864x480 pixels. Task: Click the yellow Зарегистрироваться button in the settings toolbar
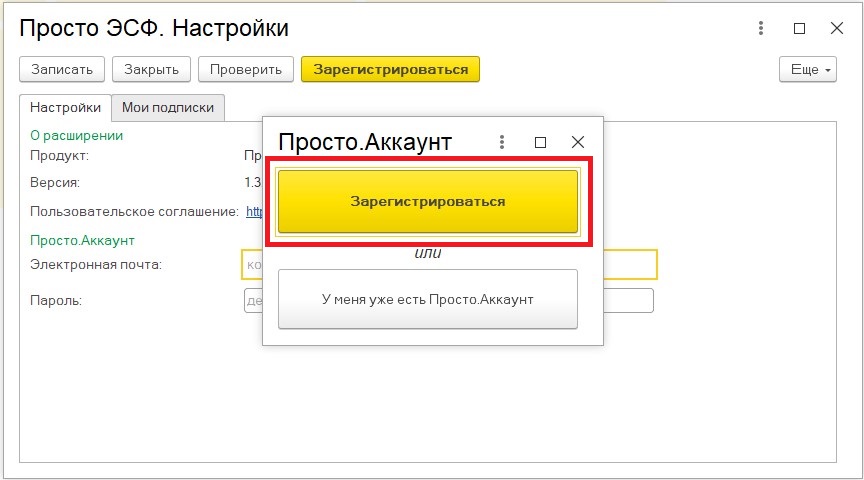[x=390, y=69]
